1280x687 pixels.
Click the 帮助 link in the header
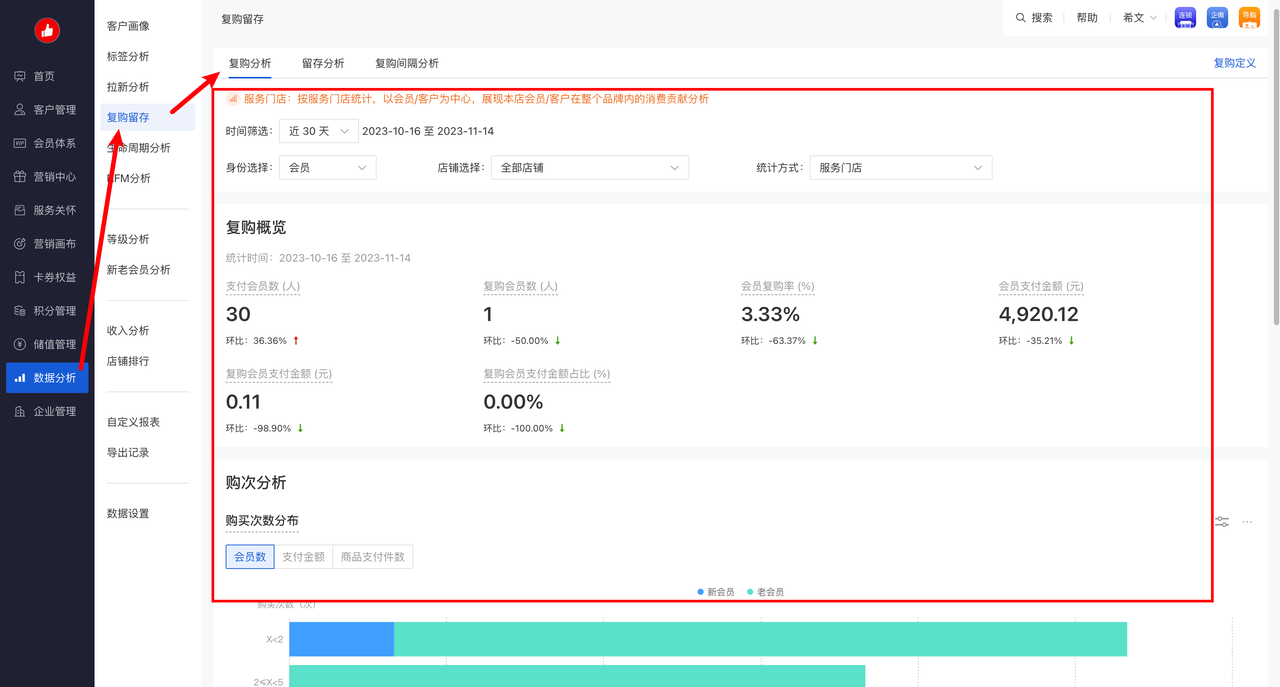click(1087, 18)
